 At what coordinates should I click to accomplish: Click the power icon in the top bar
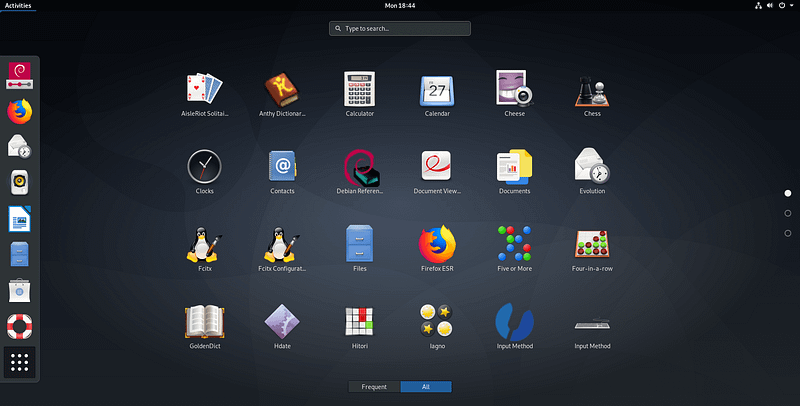click(x=782, y=6)
